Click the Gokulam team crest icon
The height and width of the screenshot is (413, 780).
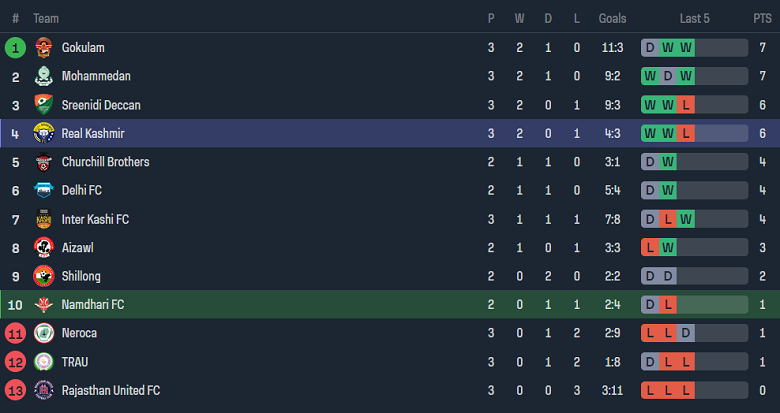pyautogui.click(x=43, y=48)
